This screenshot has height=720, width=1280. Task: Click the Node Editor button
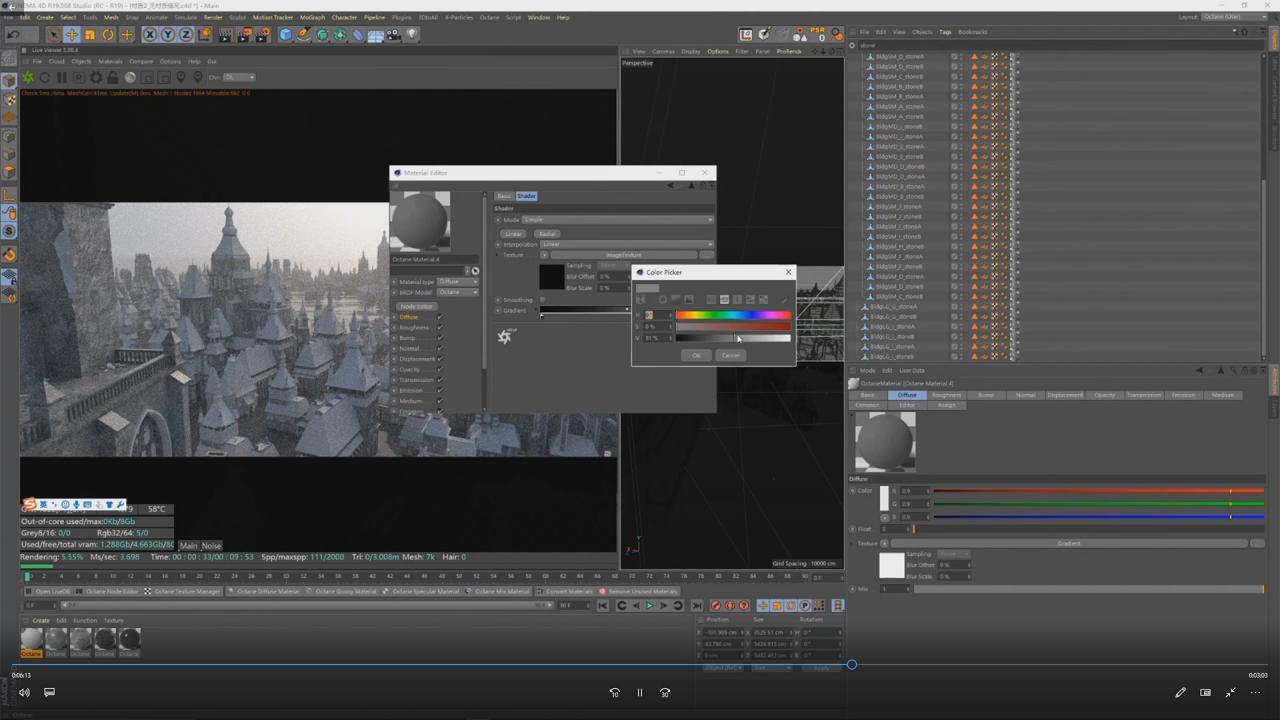tap(416, 306)
